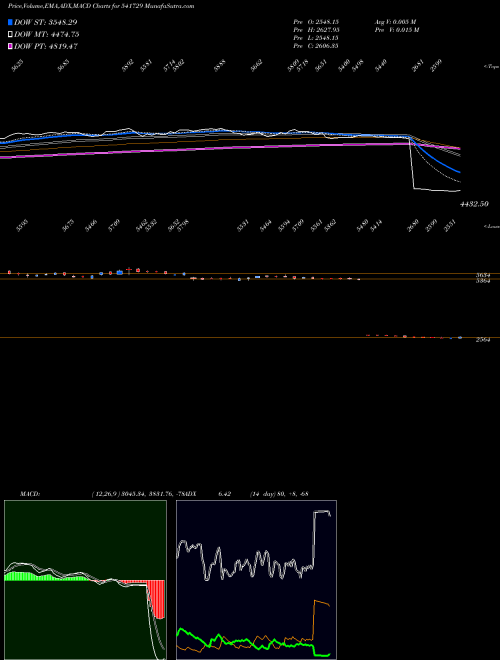The image size is (500, 660).
Task: Select the DOW PT: 4819.47 label
Action: (x=46, y=46)
